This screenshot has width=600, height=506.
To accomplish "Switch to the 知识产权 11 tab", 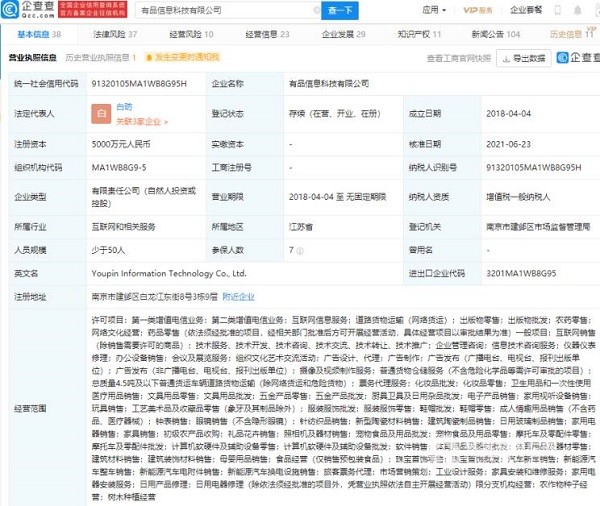I will click(419, 34).
